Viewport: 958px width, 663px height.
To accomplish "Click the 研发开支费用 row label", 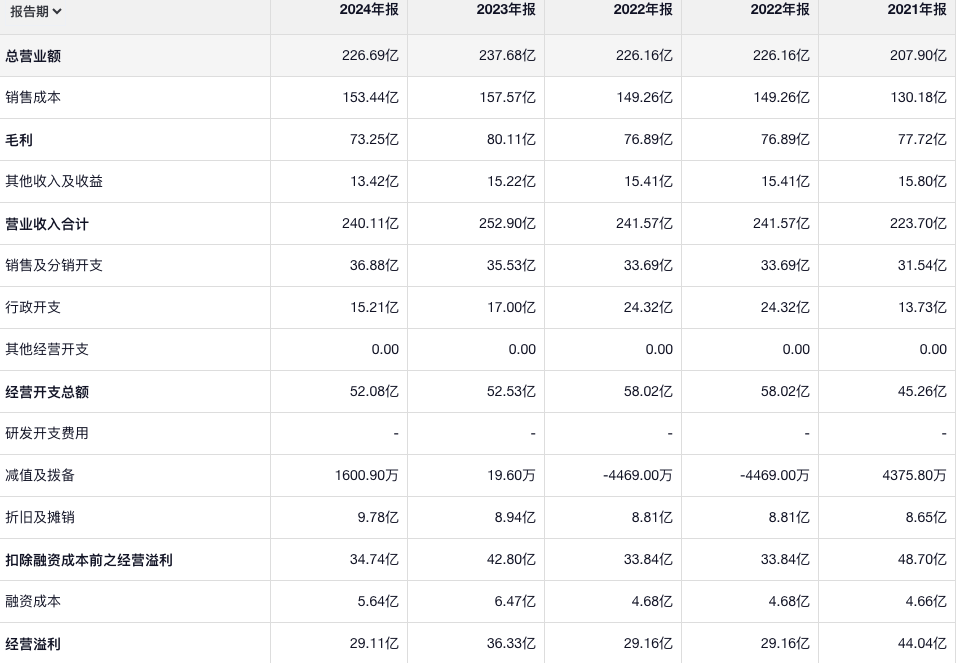I will click(x=47, y=434).
